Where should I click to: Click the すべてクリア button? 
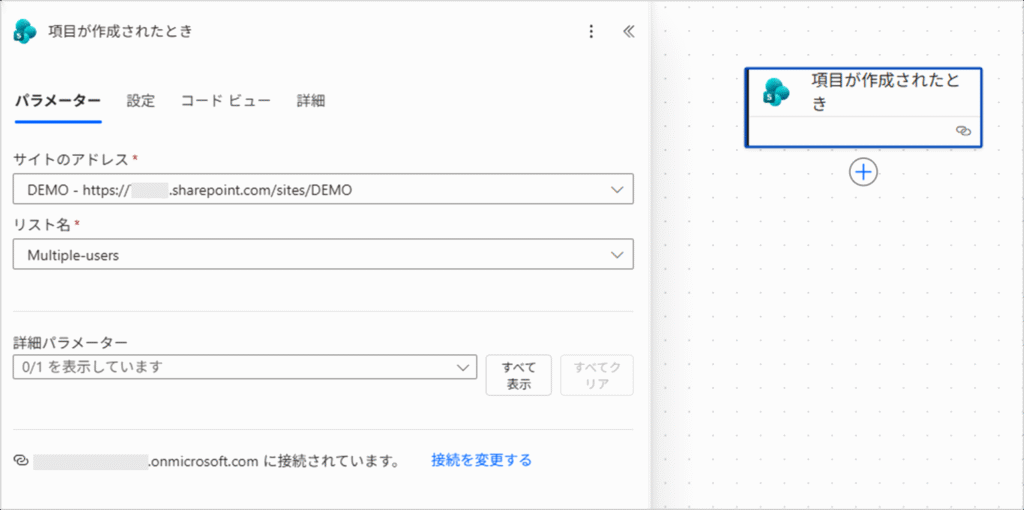(x=596, y=375)
